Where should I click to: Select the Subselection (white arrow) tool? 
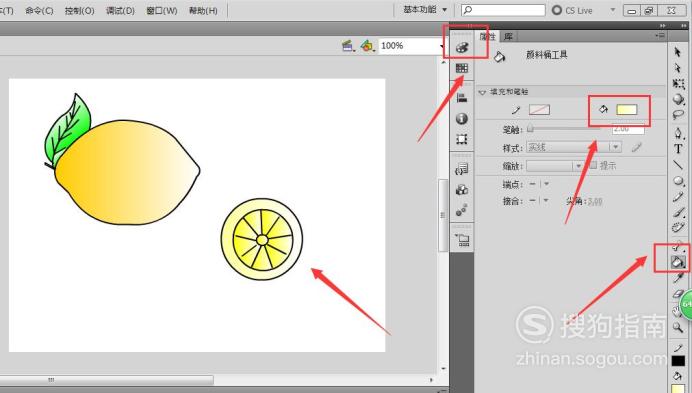click(x=678, y=68)
